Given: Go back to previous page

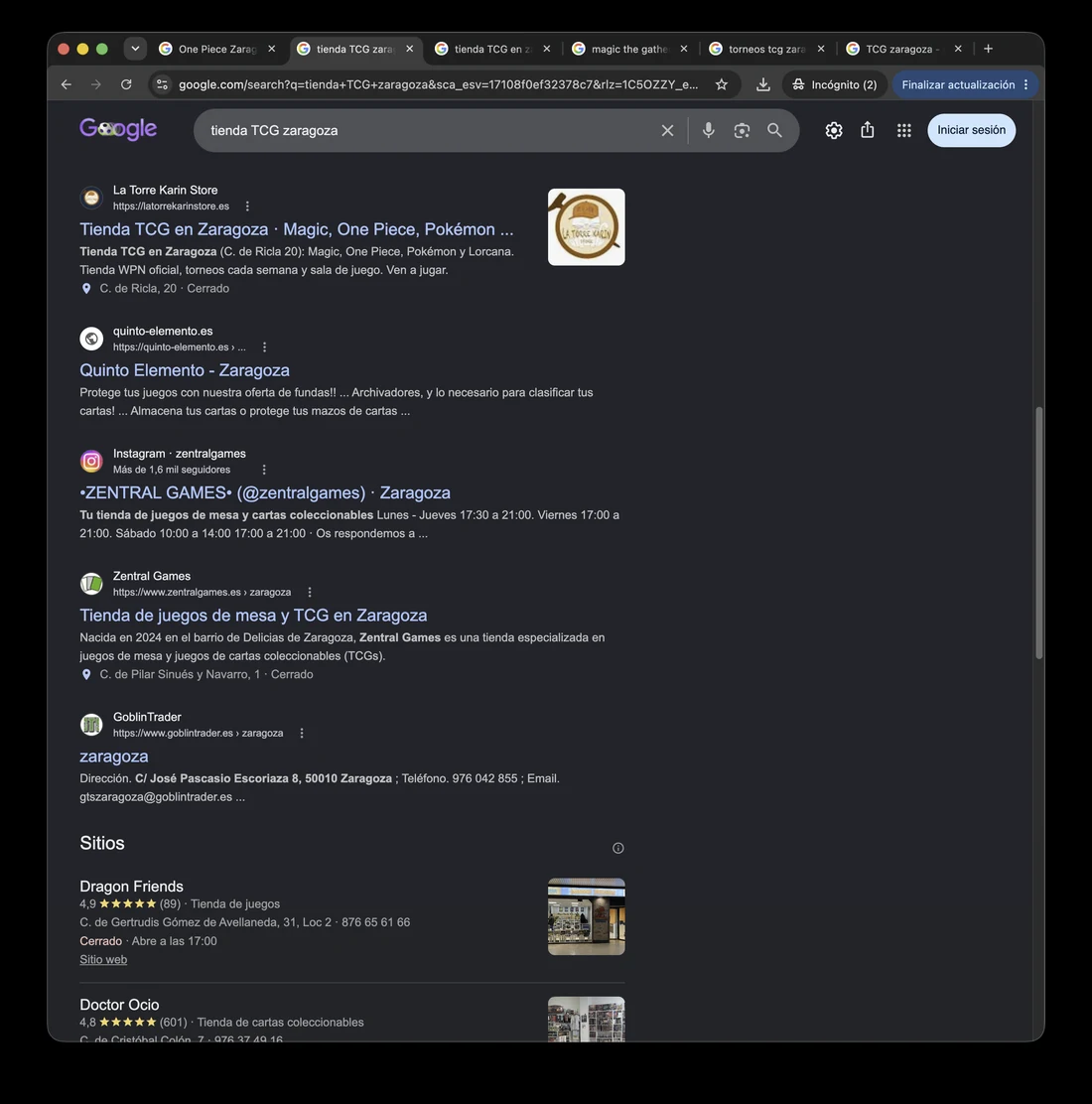Looking at the screenshot, I should pos(67,84).
